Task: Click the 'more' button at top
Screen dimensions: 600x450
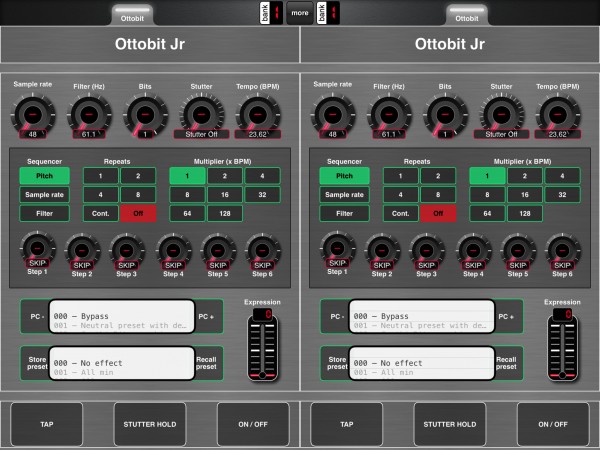Action: pyautogui.click(x=300, y=13)
